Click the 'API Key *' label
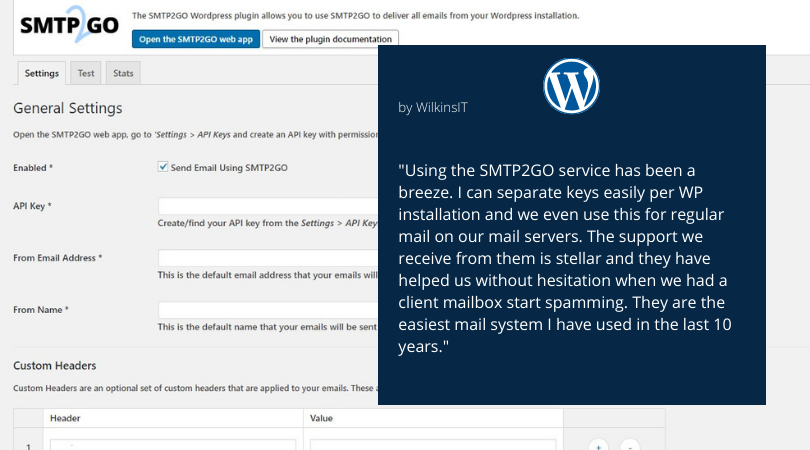This screenshot has width=810, height=450. tap(32, 206)
